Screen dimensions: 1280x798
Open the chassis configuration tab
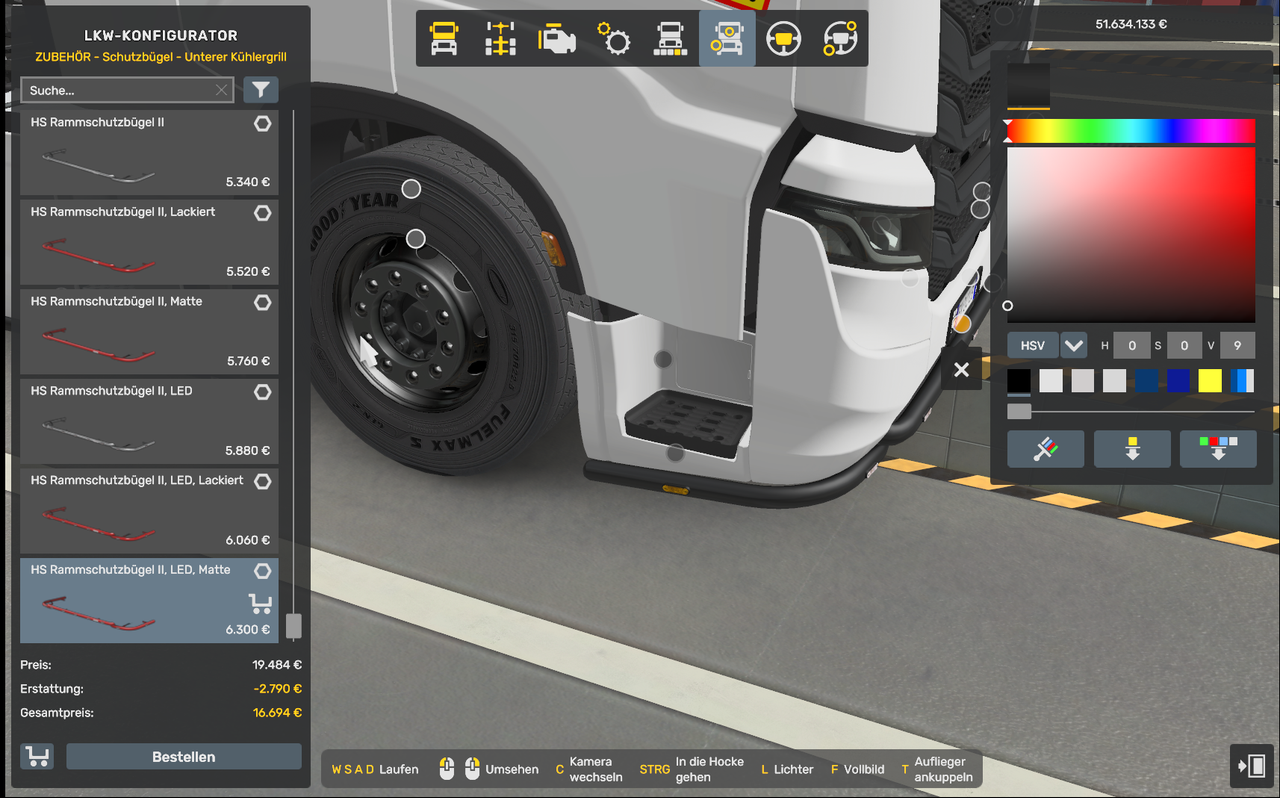tap(499, 39)
